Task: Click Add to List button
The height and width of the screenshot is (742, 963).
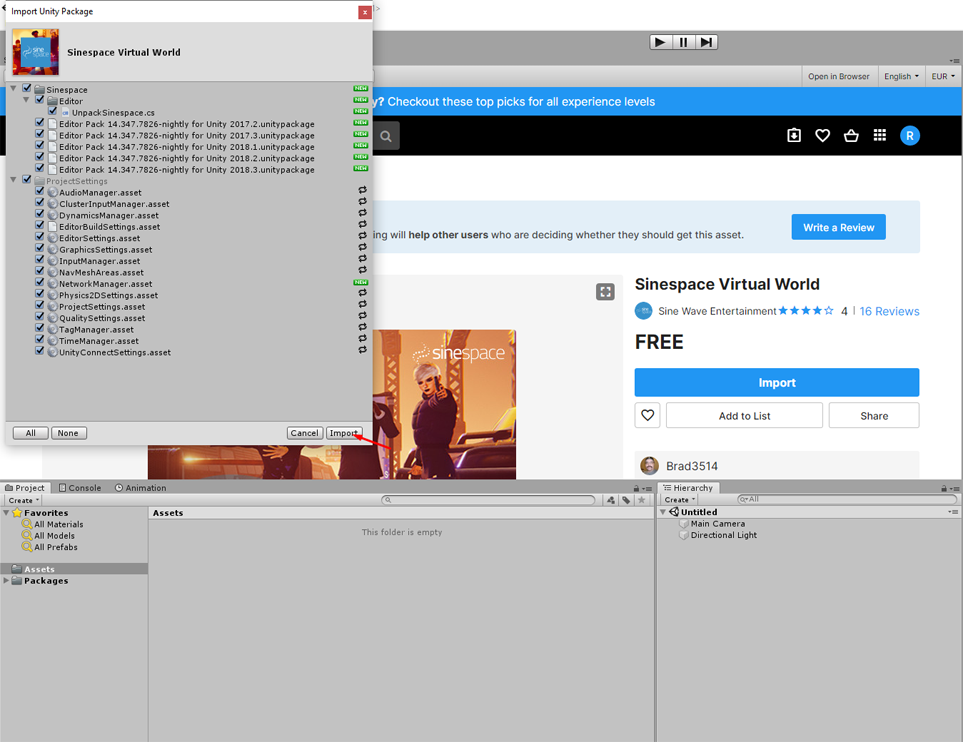Action: click(744, 415)
